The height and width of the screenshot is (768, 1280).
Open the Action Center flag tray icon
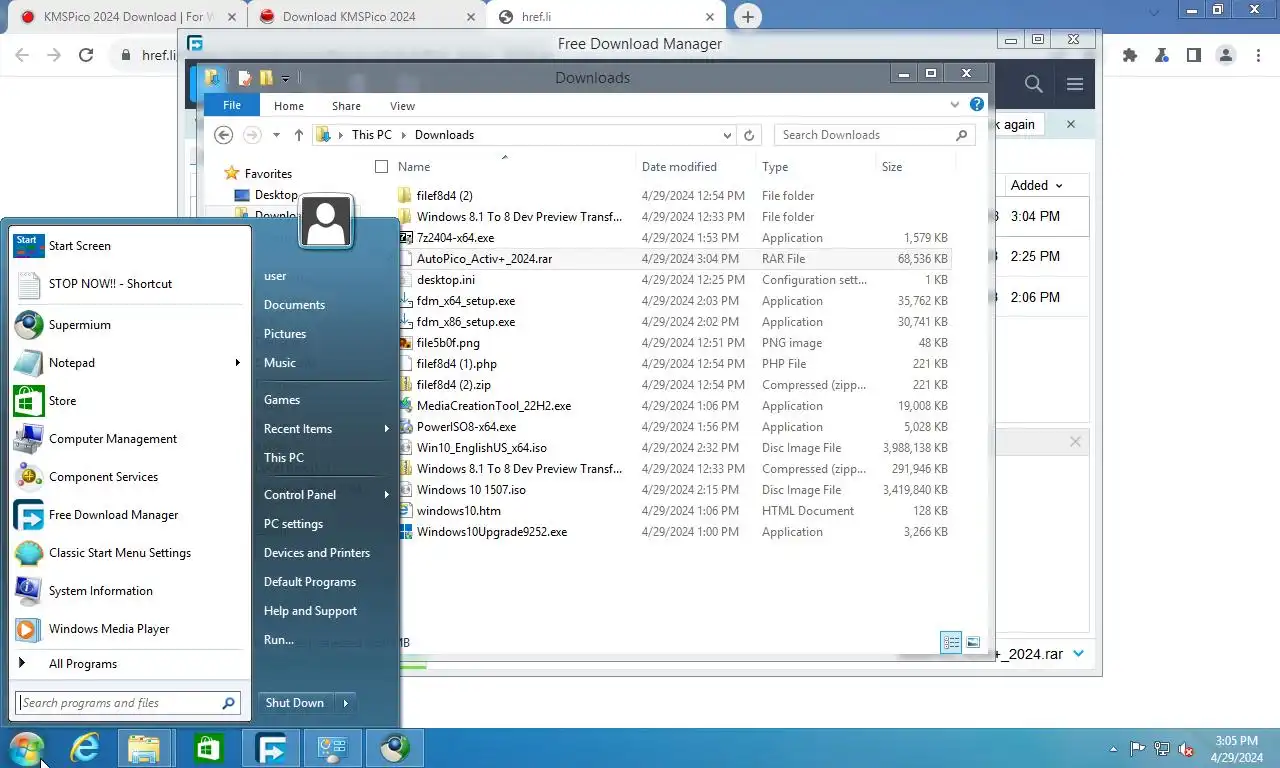[x=1138, y=749]
